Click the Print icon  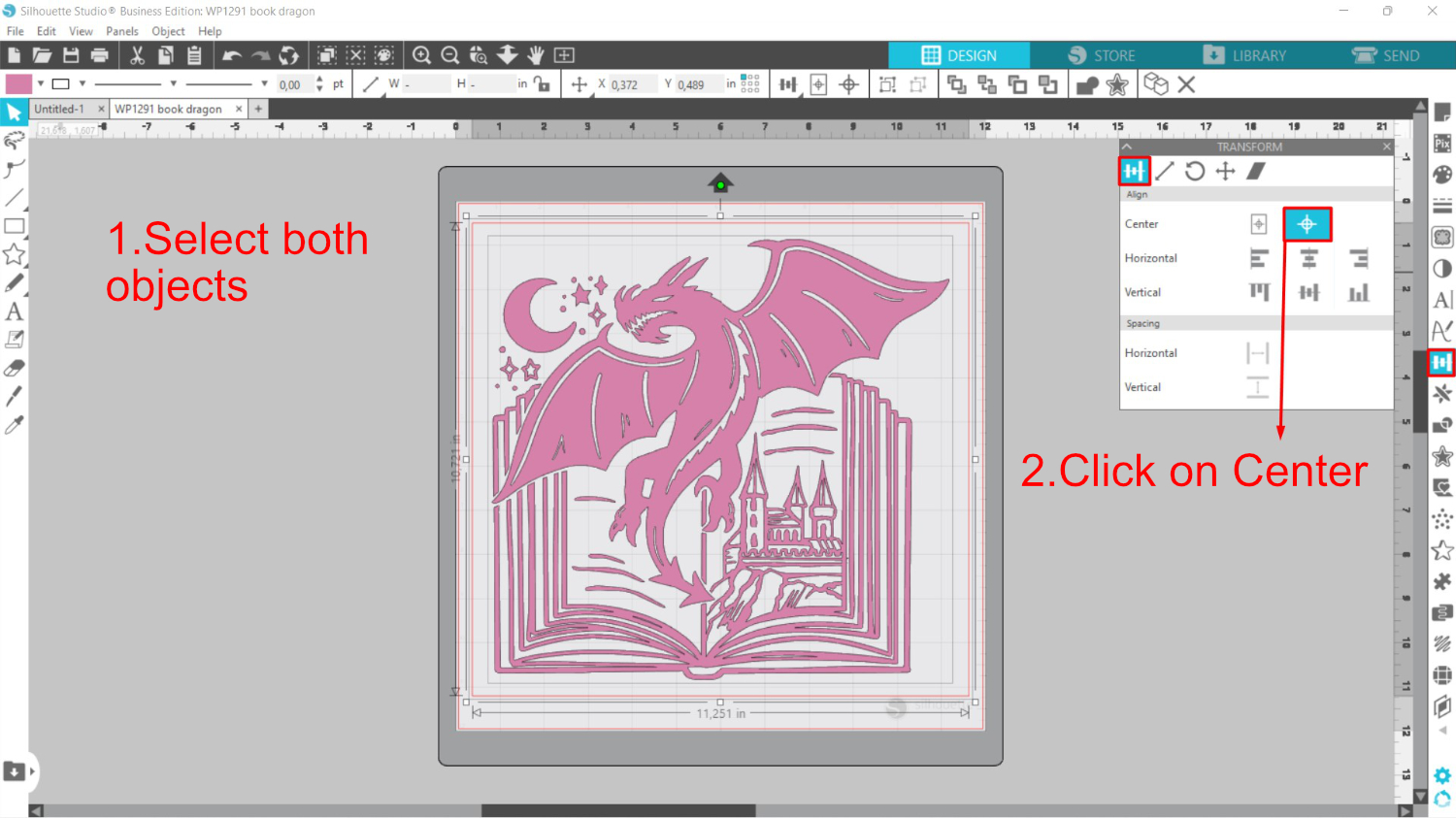[99, 55]
